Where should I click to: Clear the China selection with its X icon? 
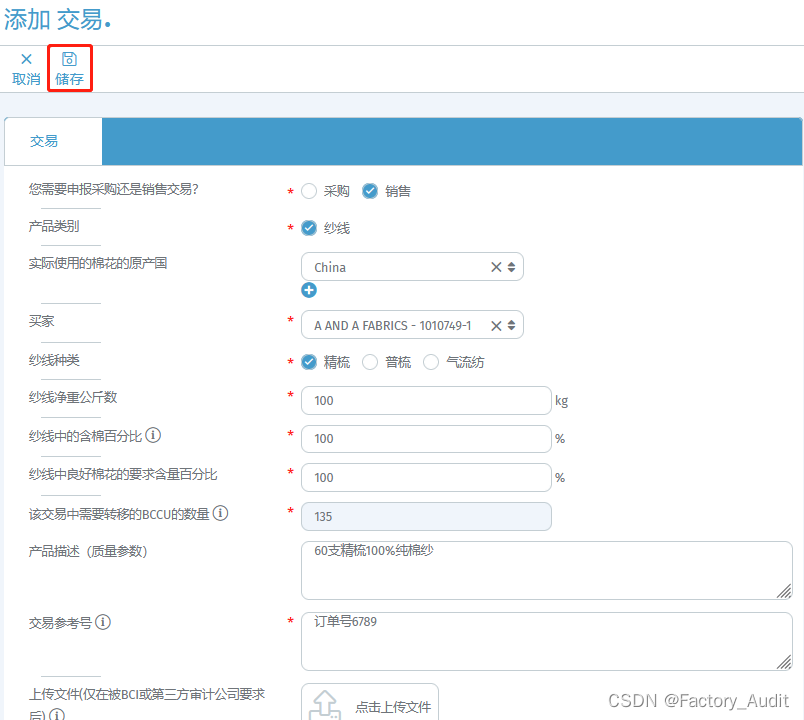495,266
